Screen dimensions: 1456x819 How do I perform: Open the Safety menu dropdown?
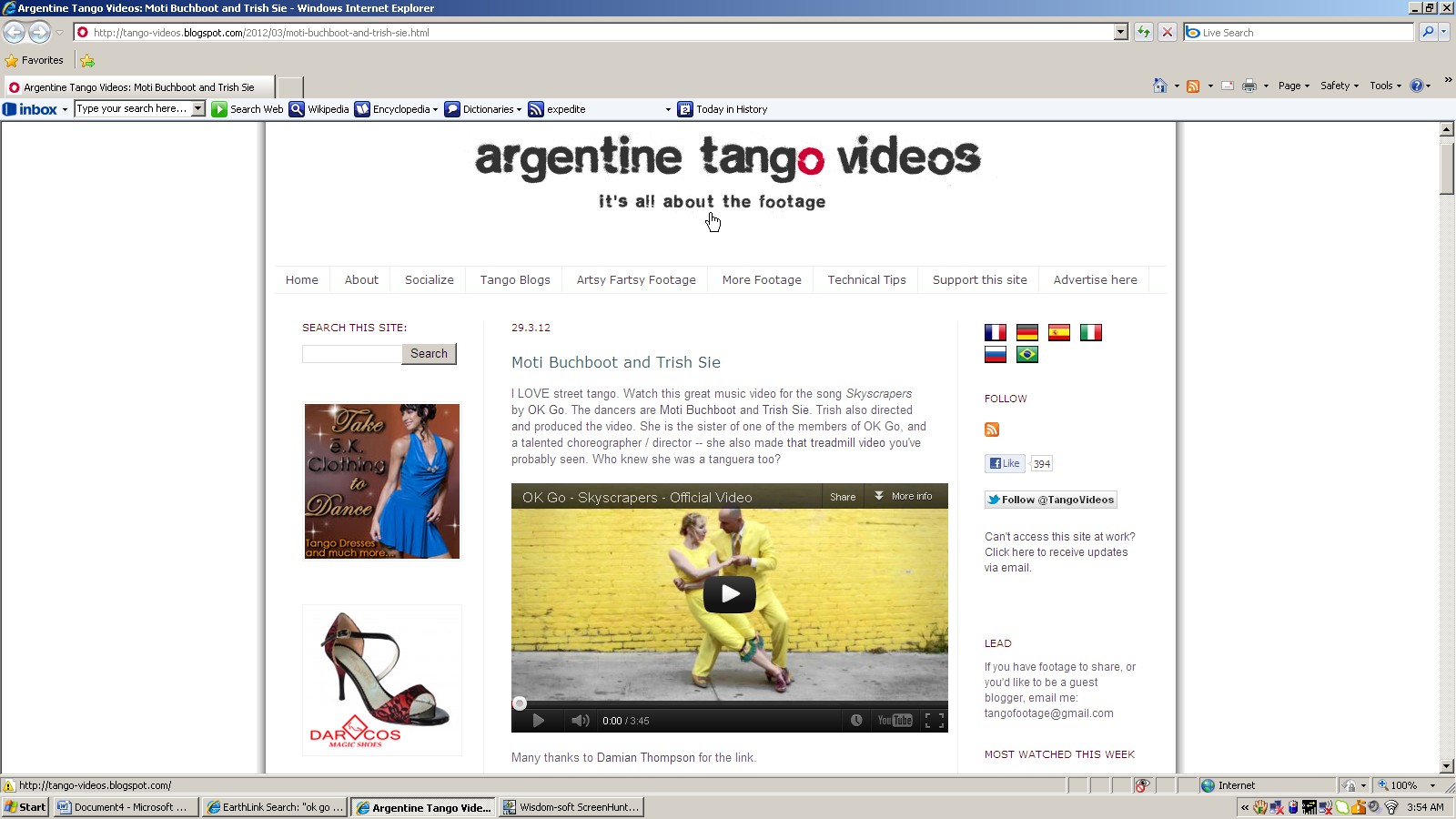(x=1340, y=86)
